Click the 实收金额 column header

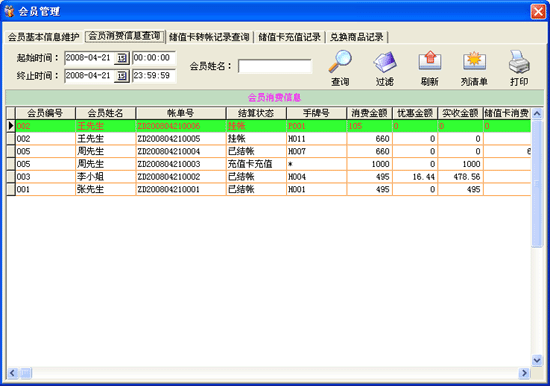click(460, 113)
